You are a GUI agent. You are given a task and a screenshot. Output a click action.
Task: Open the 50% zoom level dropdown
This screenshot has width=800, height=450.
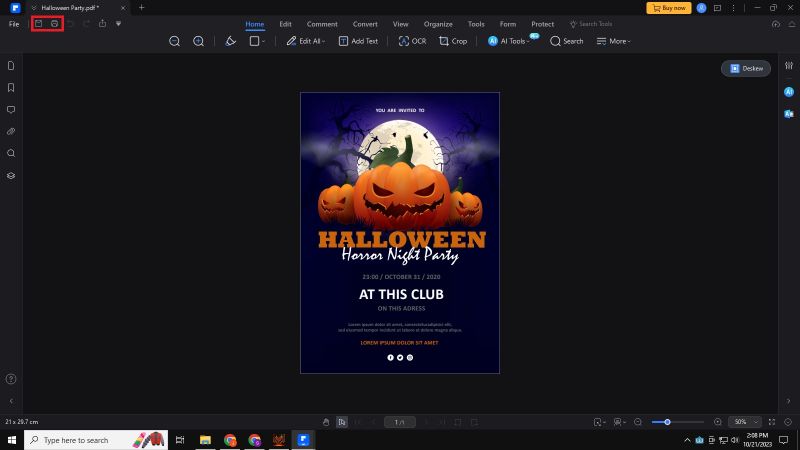tap(745, 422)
